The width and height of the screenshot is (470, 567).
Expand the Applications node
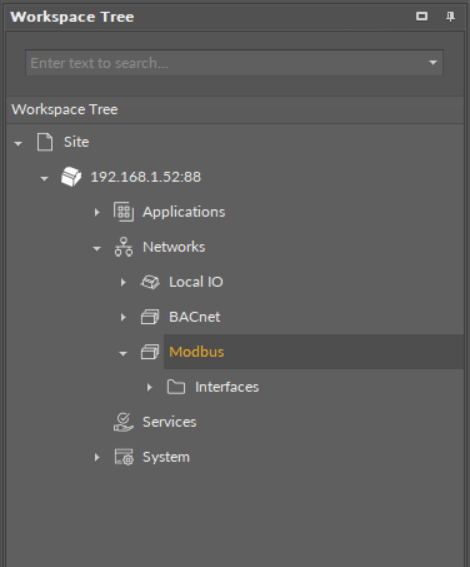97,212
